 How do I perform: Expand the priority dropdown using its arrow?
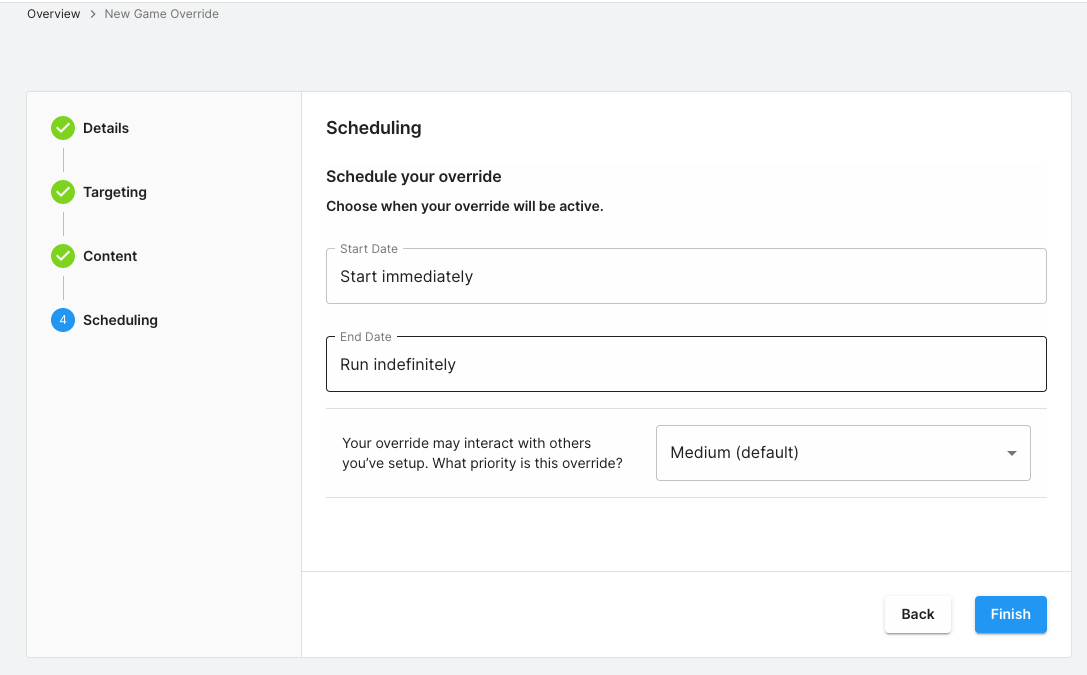pos(1011,453)
